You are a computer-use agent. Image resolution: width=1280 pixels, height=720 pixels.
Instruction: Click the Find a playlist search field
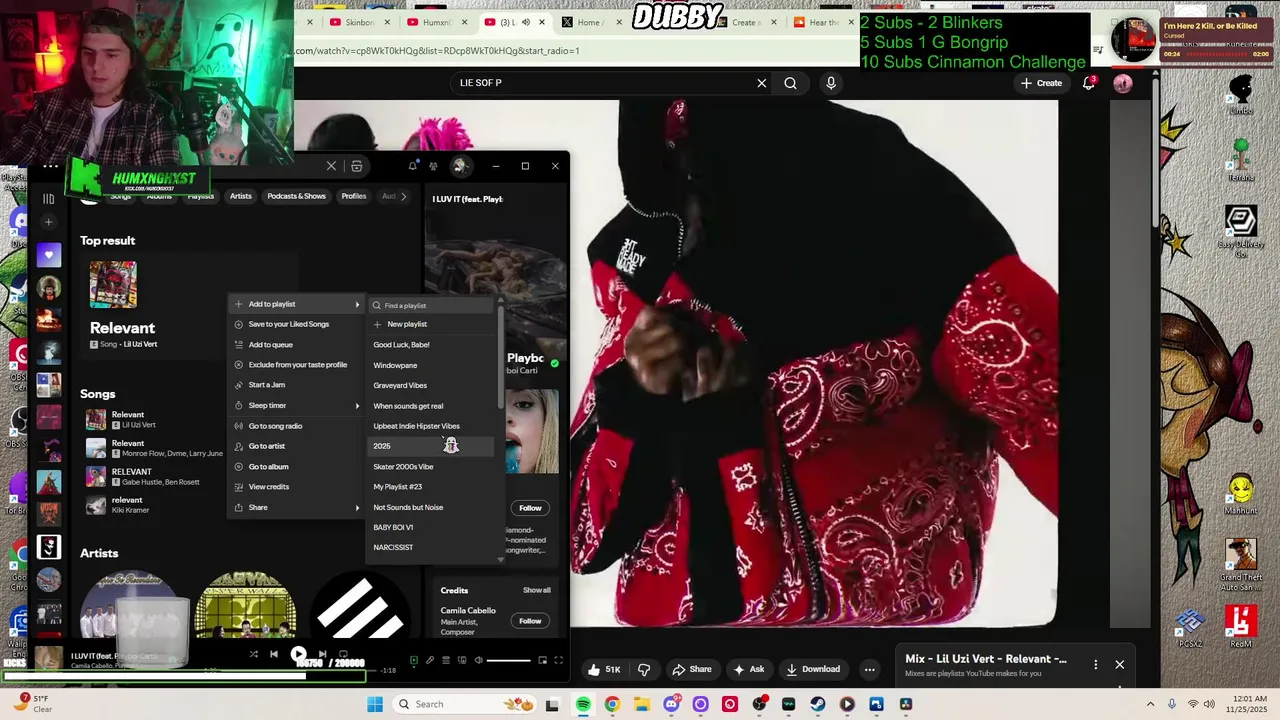pyautogui.click(x=431, y=305)
